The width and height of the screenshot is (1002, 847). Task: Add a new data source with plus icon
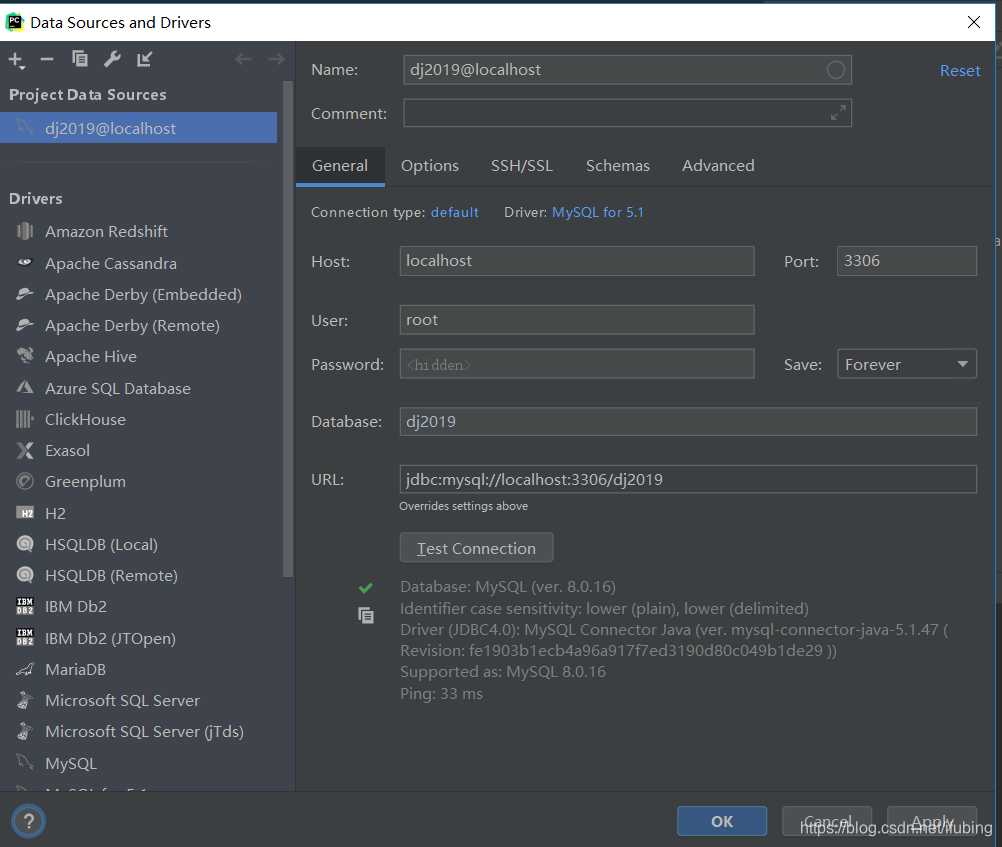17,60
